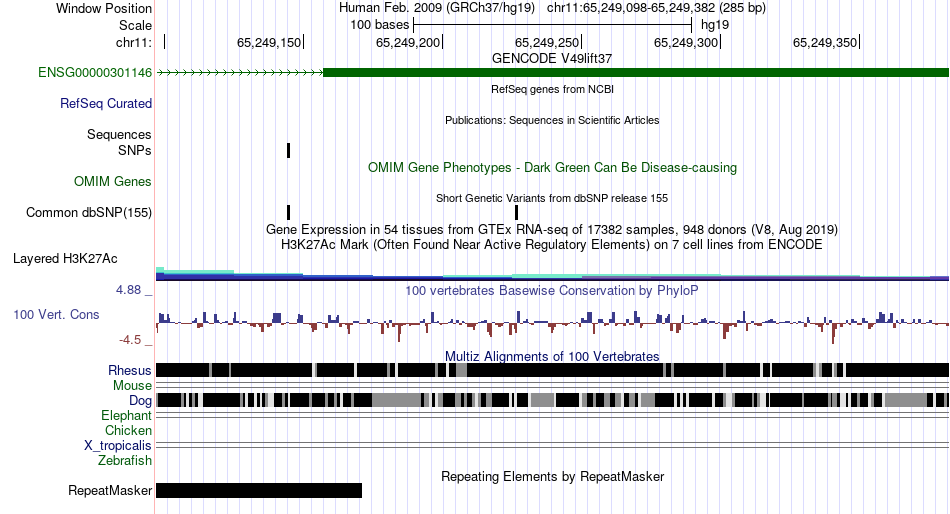Click the 65,249,200 ruler position

pos(408,42)
